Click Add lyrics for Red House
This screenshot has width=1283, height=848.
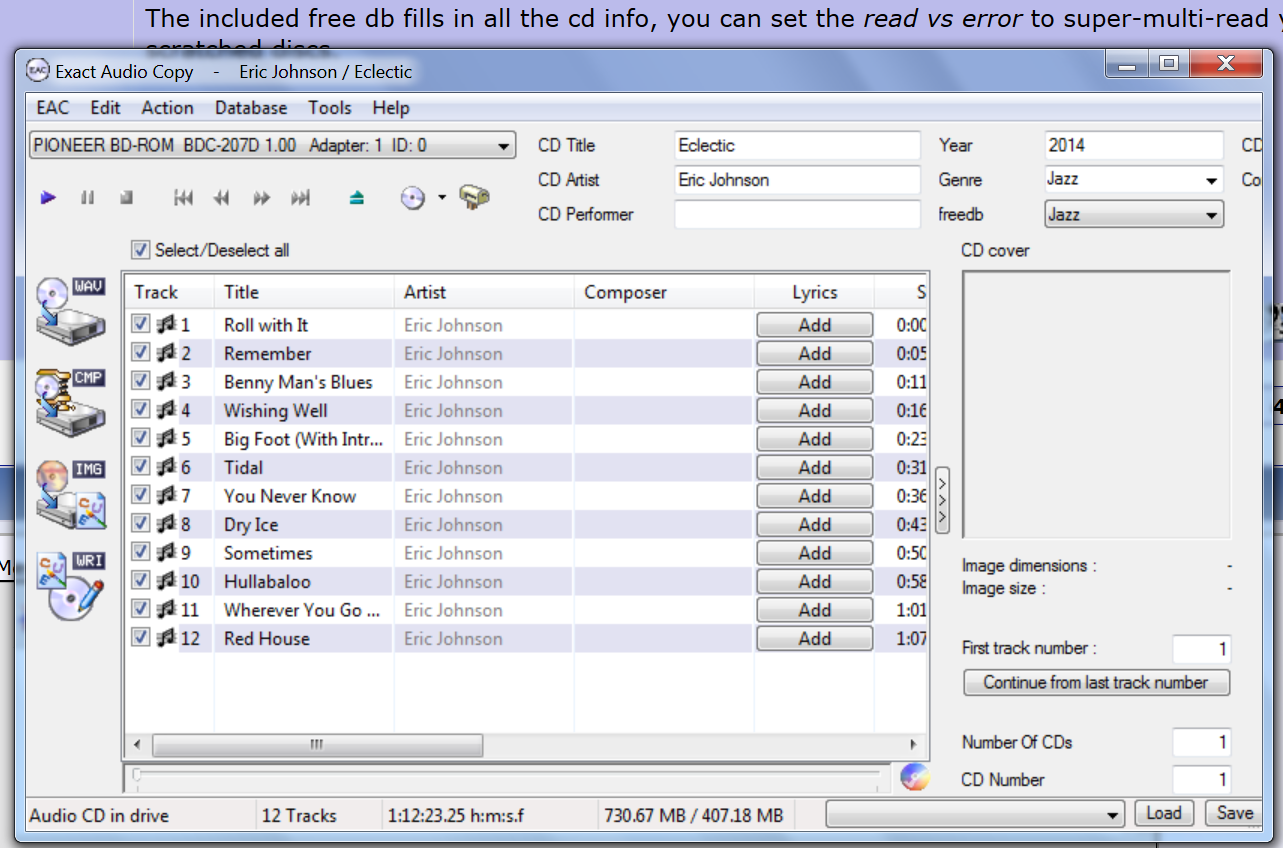[x=814, y=638]
